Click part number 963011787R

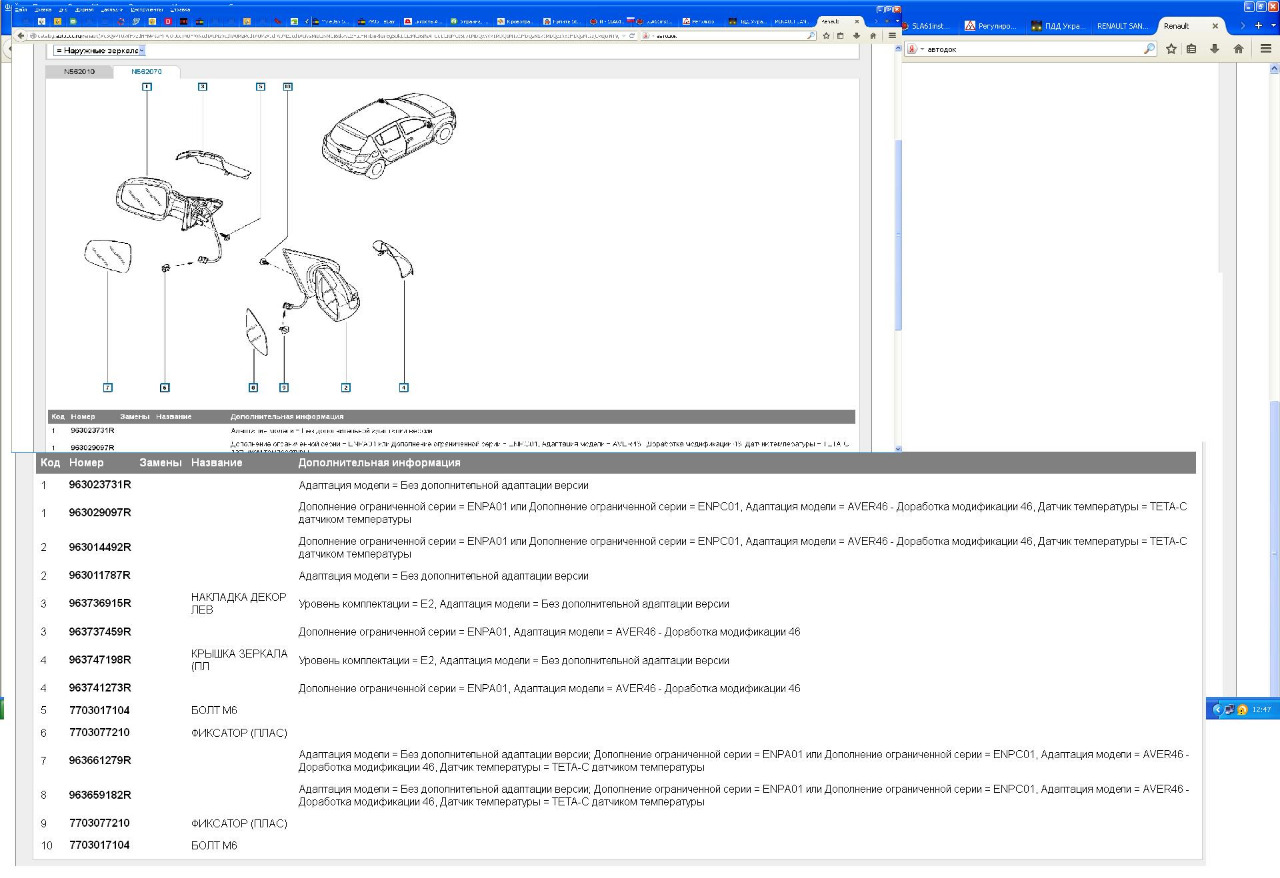point(100,575)
